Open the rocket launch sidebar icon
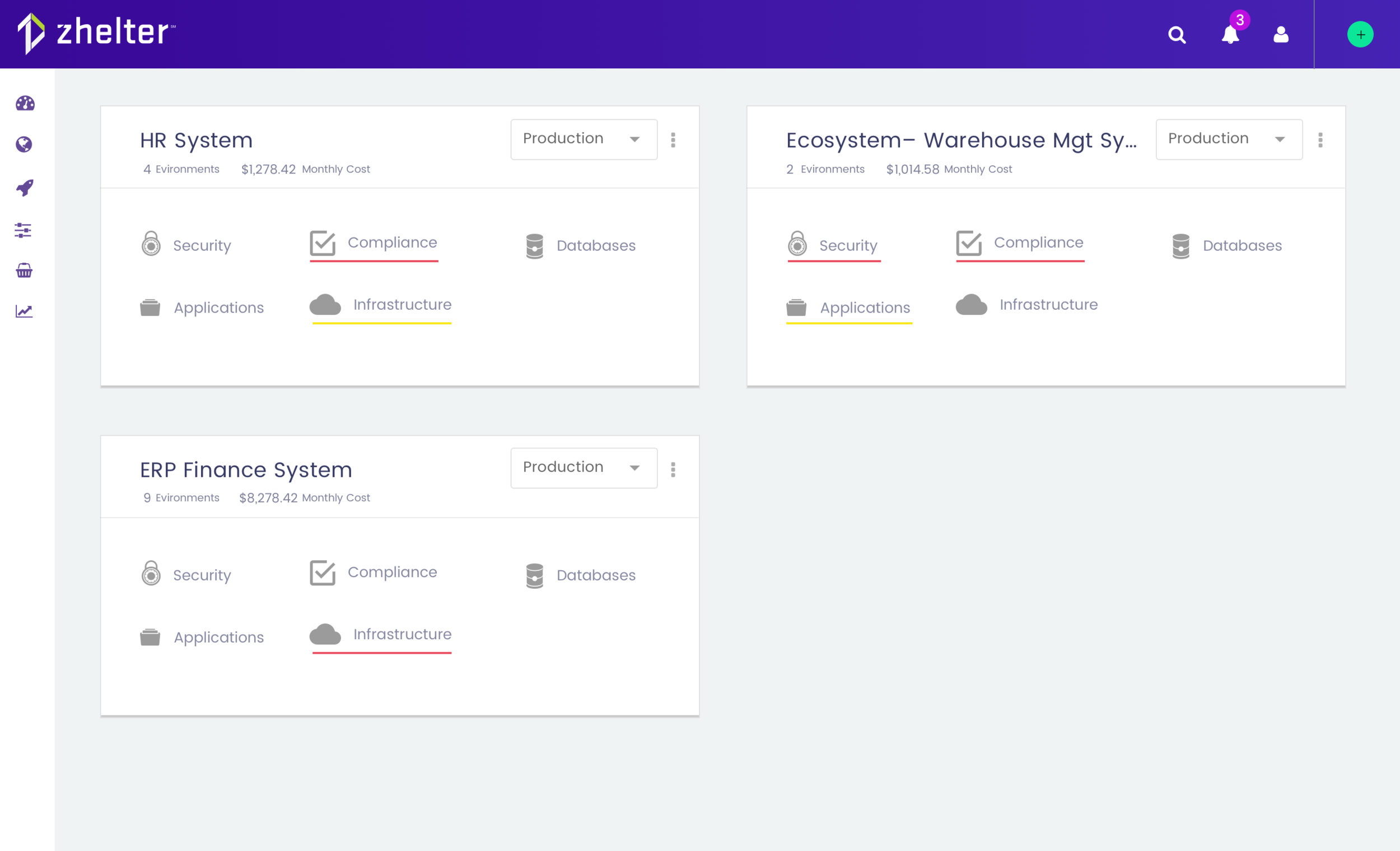 click(x=25, y=188)
